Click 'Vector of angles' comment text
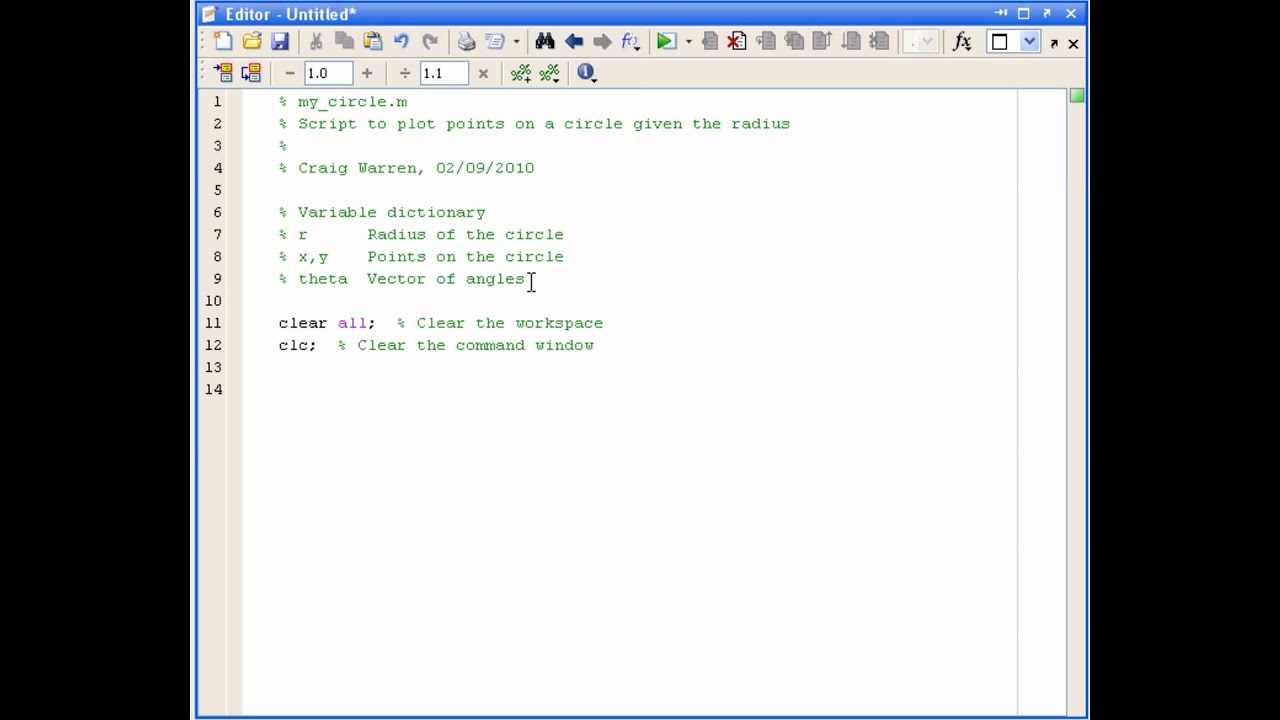The image size is (1280, 720). 445,279
